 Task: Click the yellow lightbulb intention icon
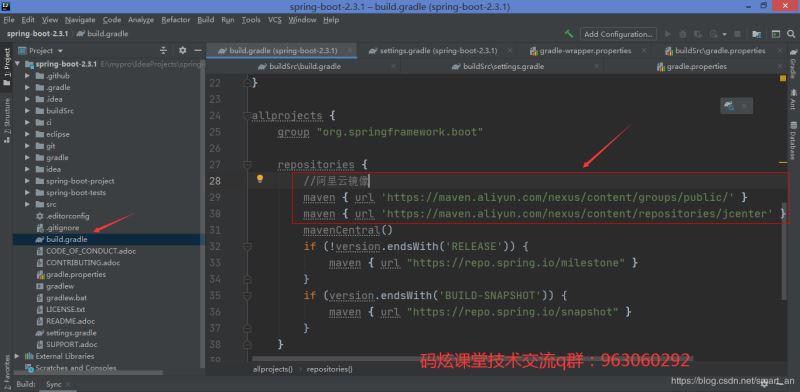pos(260,179)
